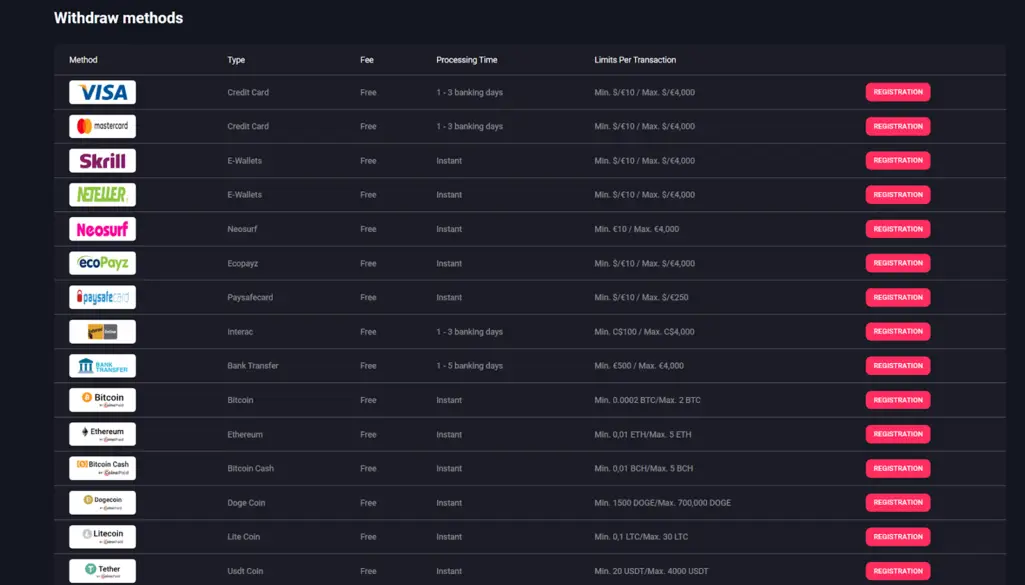Click Registration in the Lite Coin row
Screen dimensions: 1025x585
[x=898, y=537]
